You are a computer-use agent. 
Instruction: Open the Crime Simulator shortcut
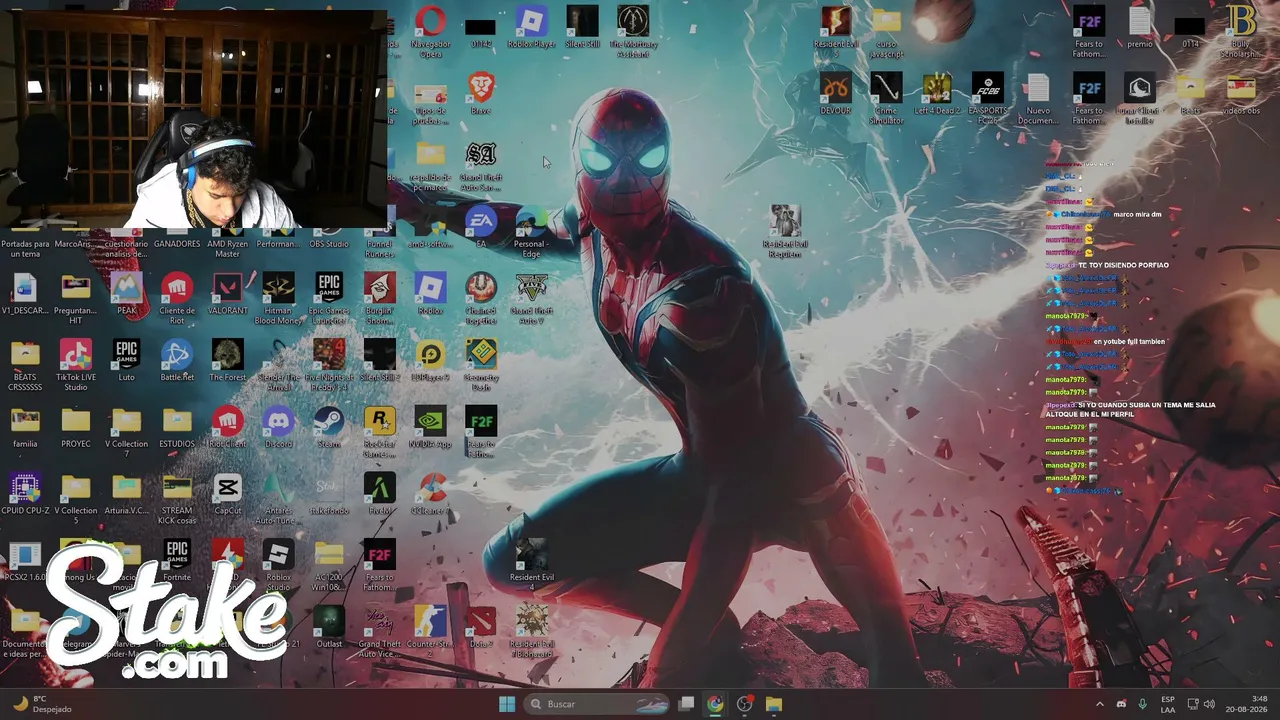pos(886,98)
